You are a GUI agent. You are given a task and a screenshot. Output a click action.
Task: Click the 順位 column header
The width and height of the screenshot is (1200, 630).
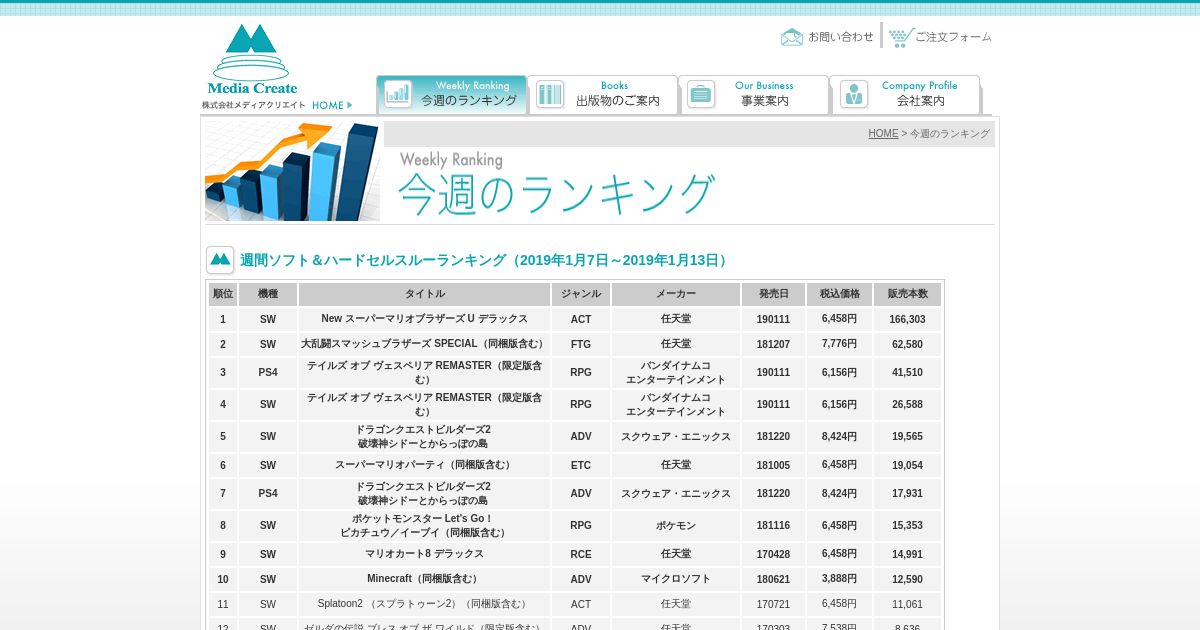click(223, 294)
